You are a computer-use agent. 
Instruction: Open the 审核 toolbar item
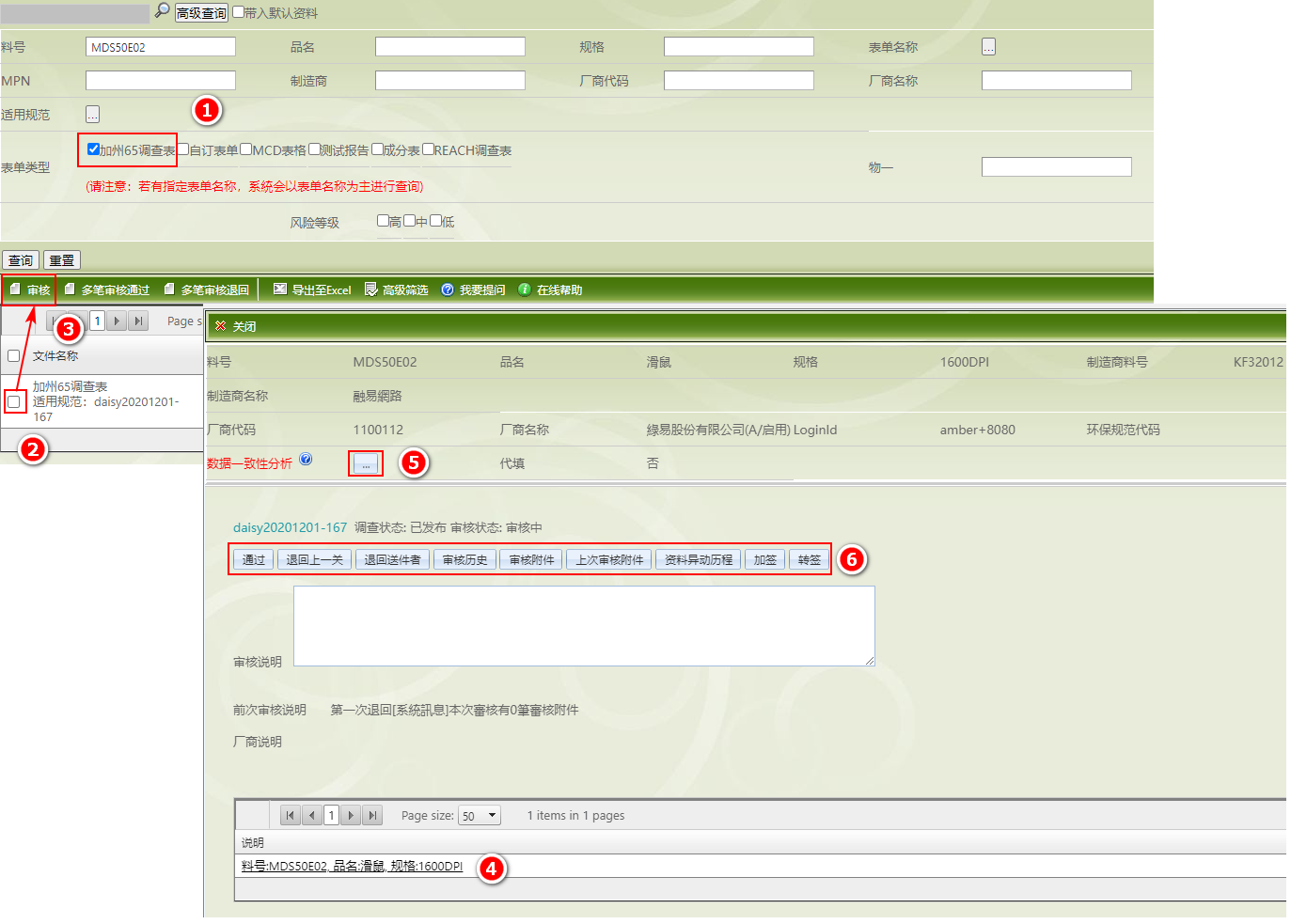pos(29,290)
